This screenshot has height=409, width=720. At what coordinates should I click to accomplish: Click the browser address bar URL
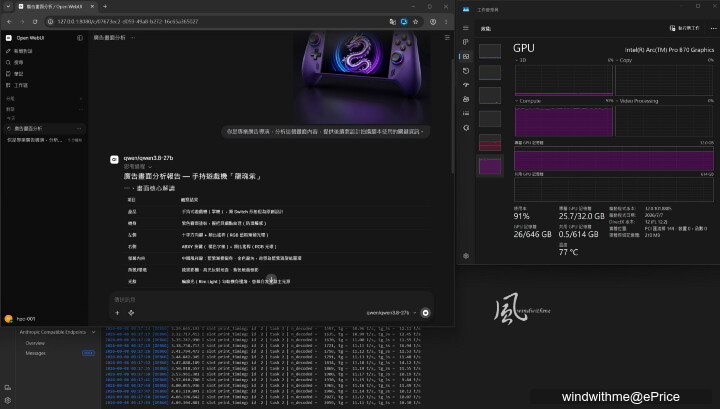[128, 22]
